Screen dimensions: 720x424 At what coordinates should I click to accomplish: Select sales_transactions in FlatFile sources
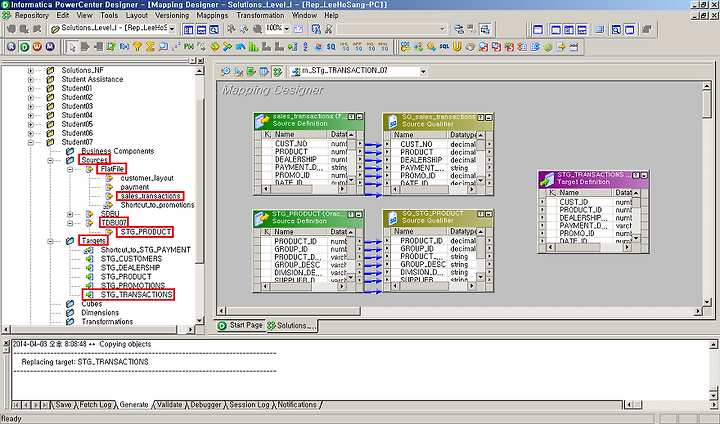150,196
